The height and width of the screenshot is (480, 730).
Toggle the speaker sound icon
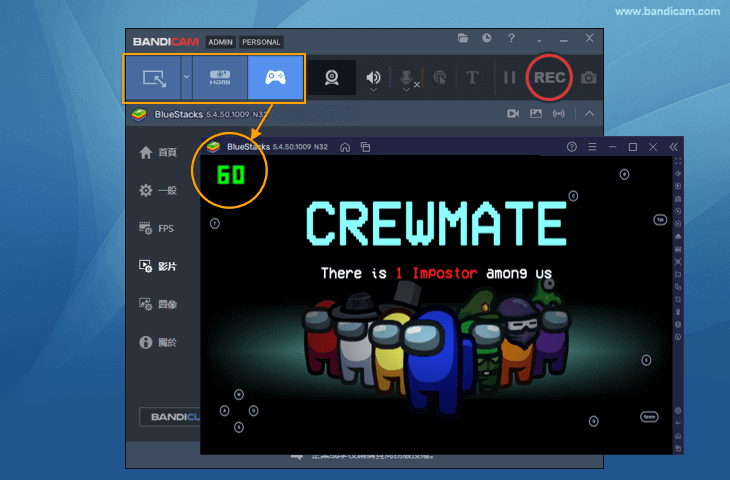373,78
